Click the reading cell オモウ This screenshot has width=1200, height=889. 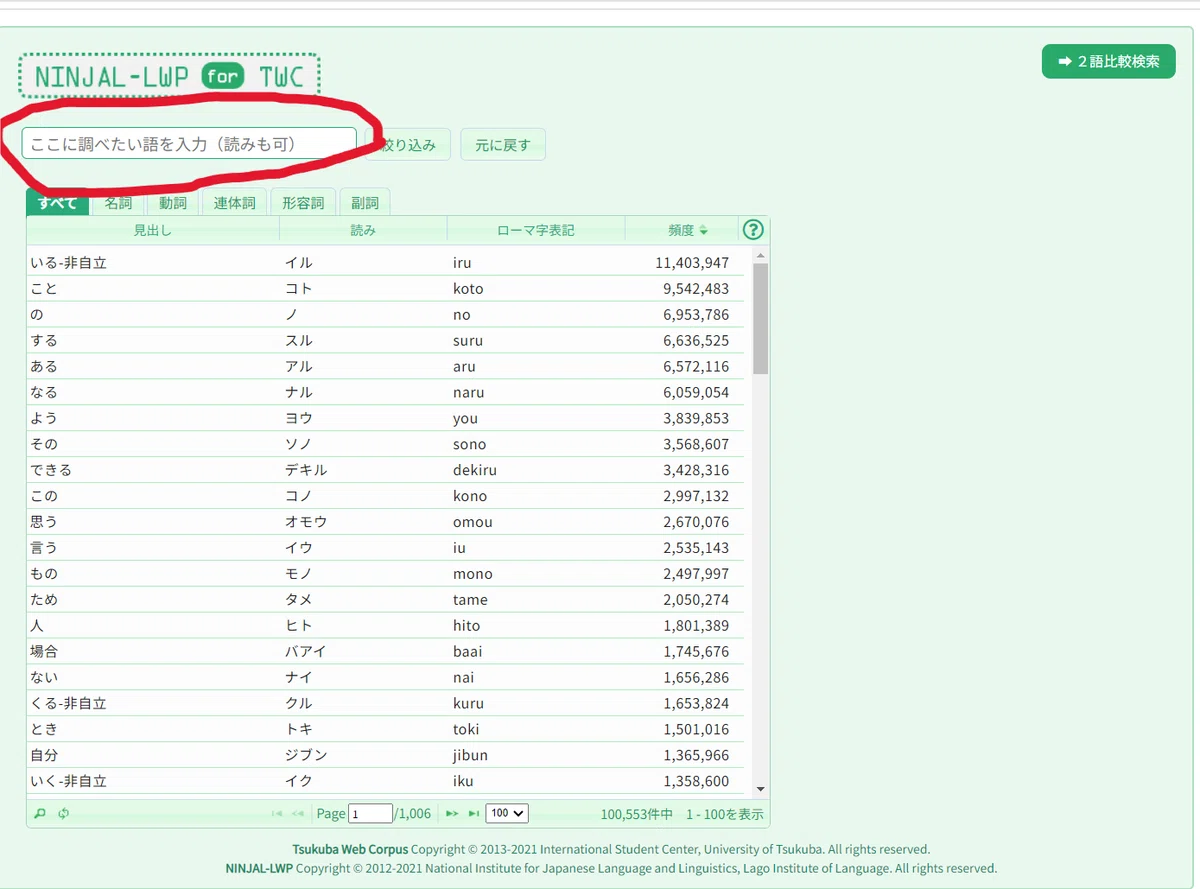click(x=306, y=522)
